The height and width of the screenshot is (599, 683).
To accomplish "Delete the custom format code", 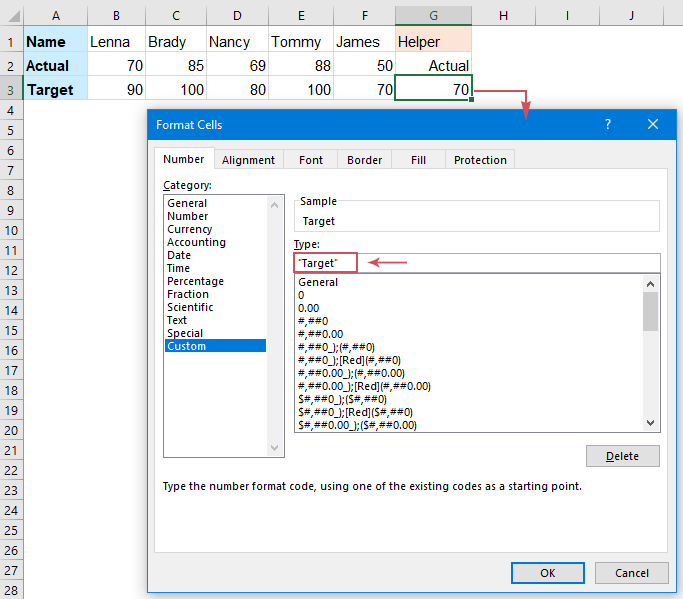I will [622, 456].
